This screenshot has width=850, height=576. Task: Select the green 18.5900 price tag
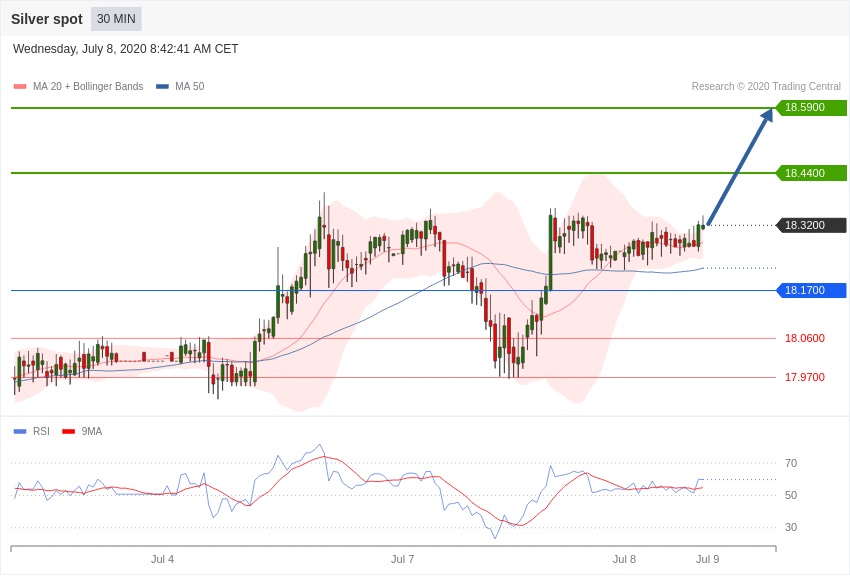pyautogui.click(x=811, y=108)
